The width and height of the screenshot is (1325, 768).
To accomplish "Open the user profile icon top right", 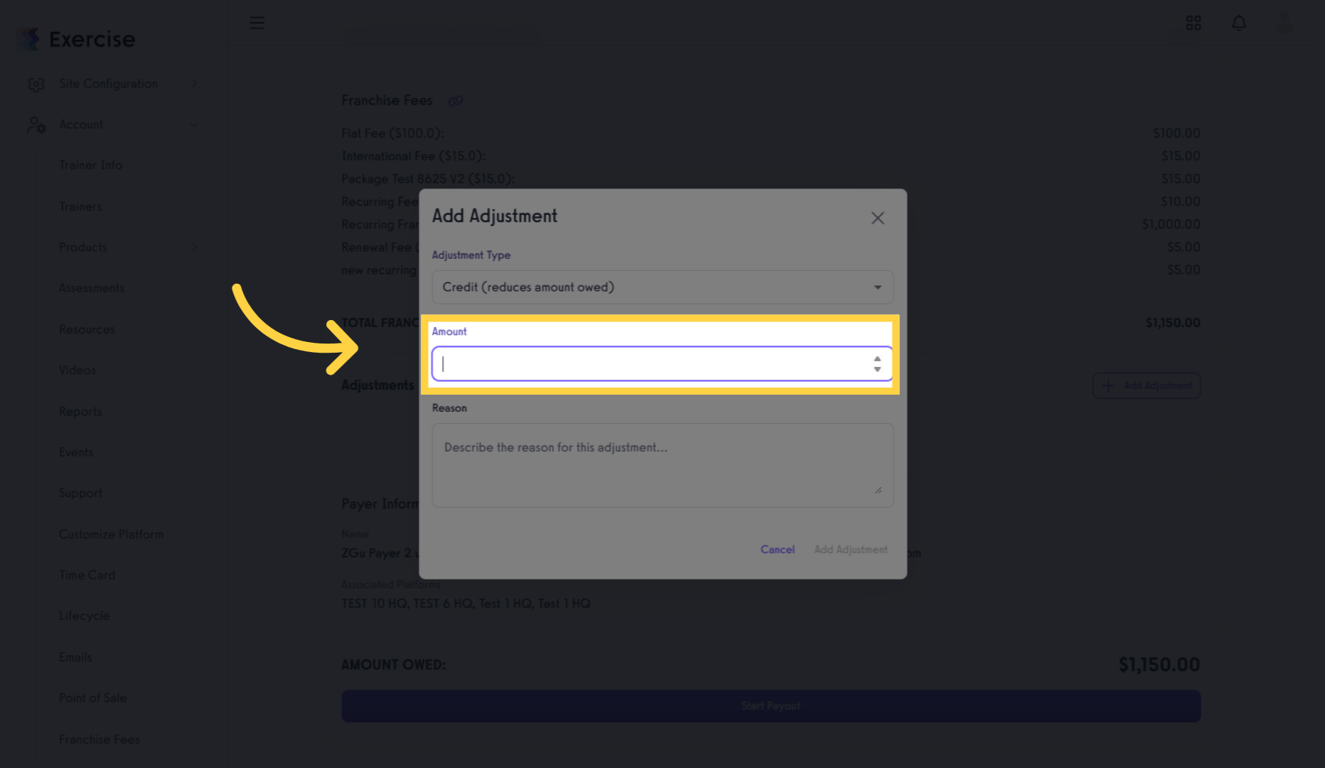I will (1284, 22).
